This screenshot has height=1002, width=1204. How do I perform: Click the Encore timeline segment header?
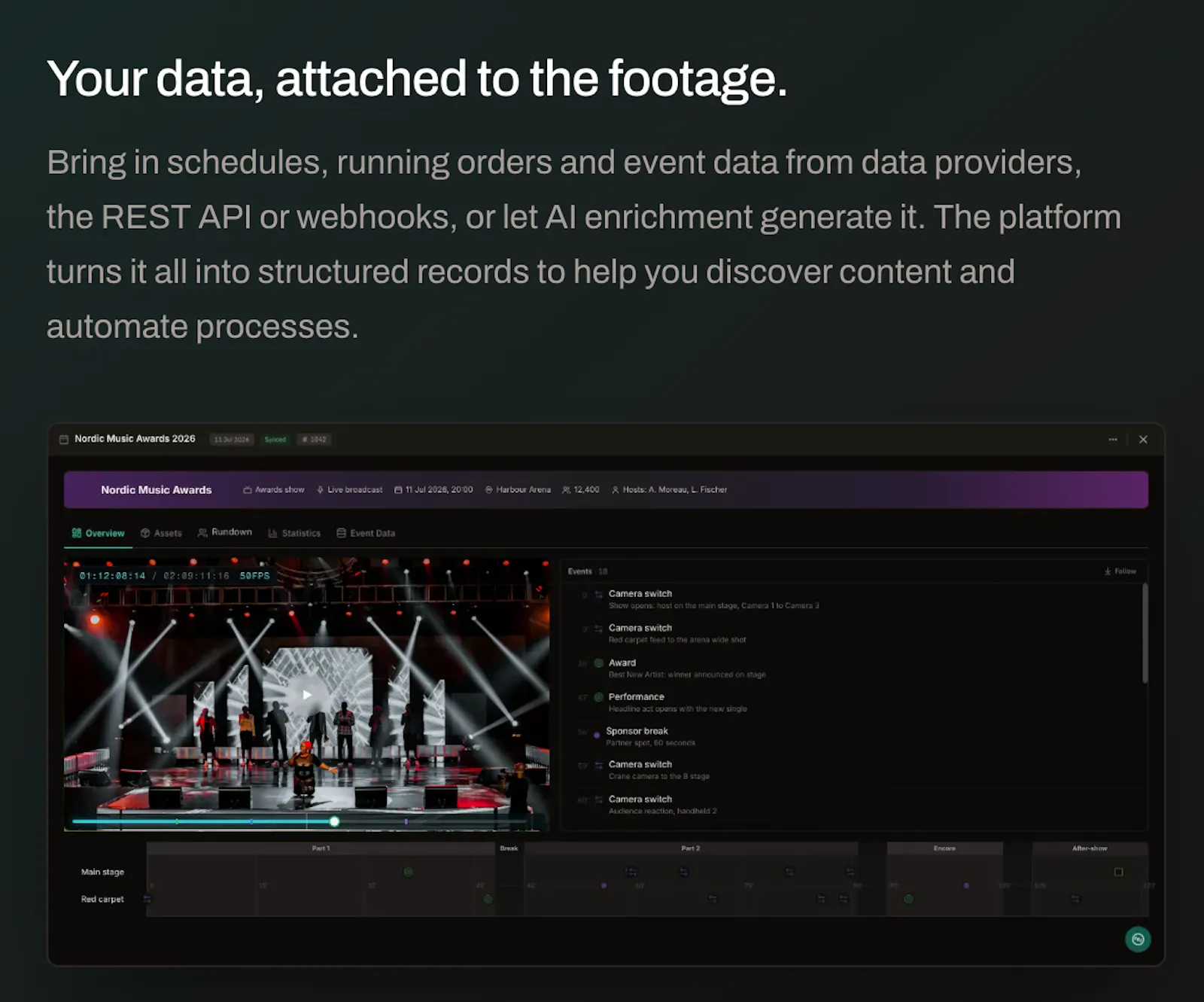pyautogui.click(x=944, y=848)
